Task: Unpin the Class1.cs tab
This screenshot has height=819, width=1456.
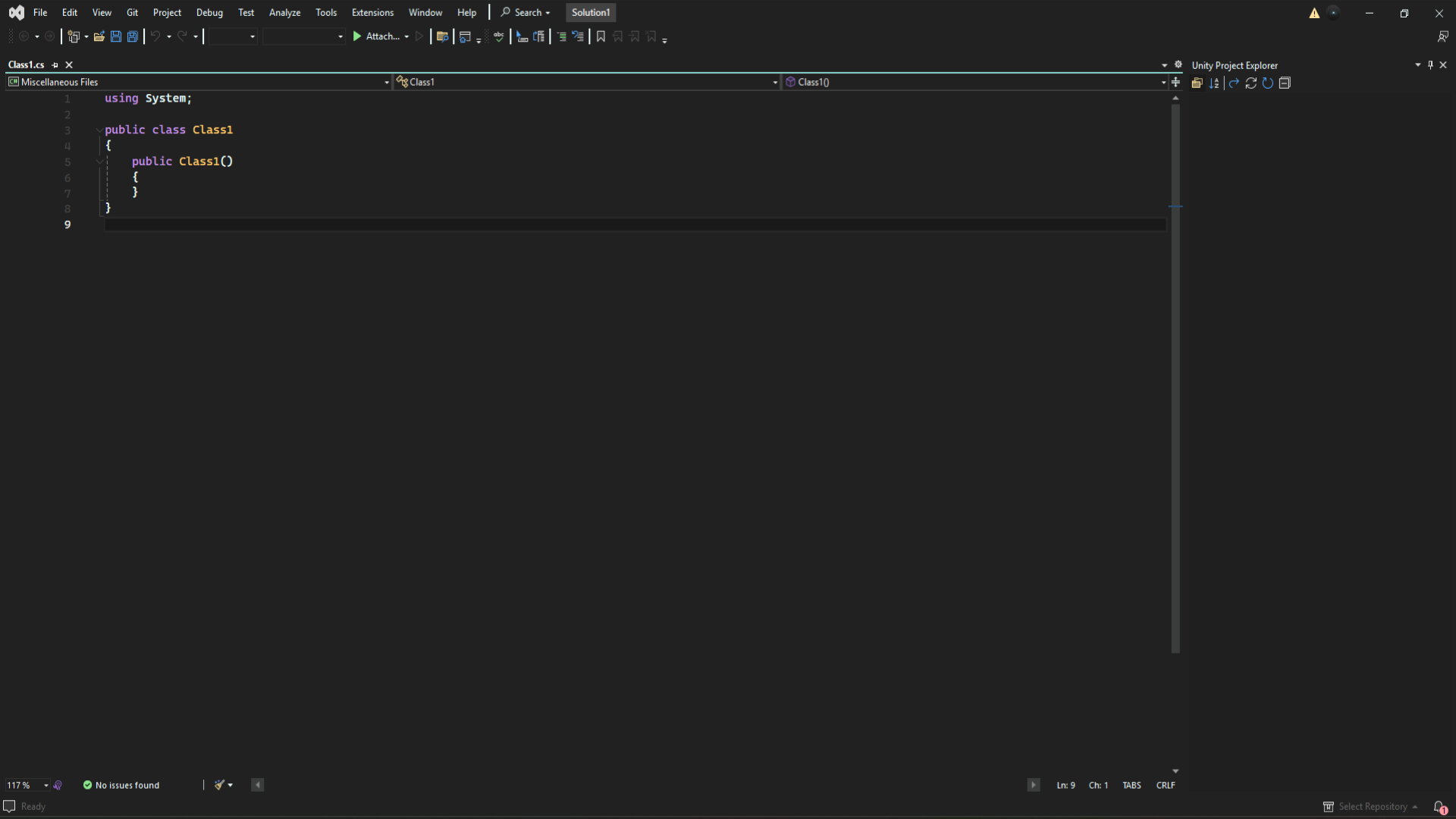Action: (54, 64)
